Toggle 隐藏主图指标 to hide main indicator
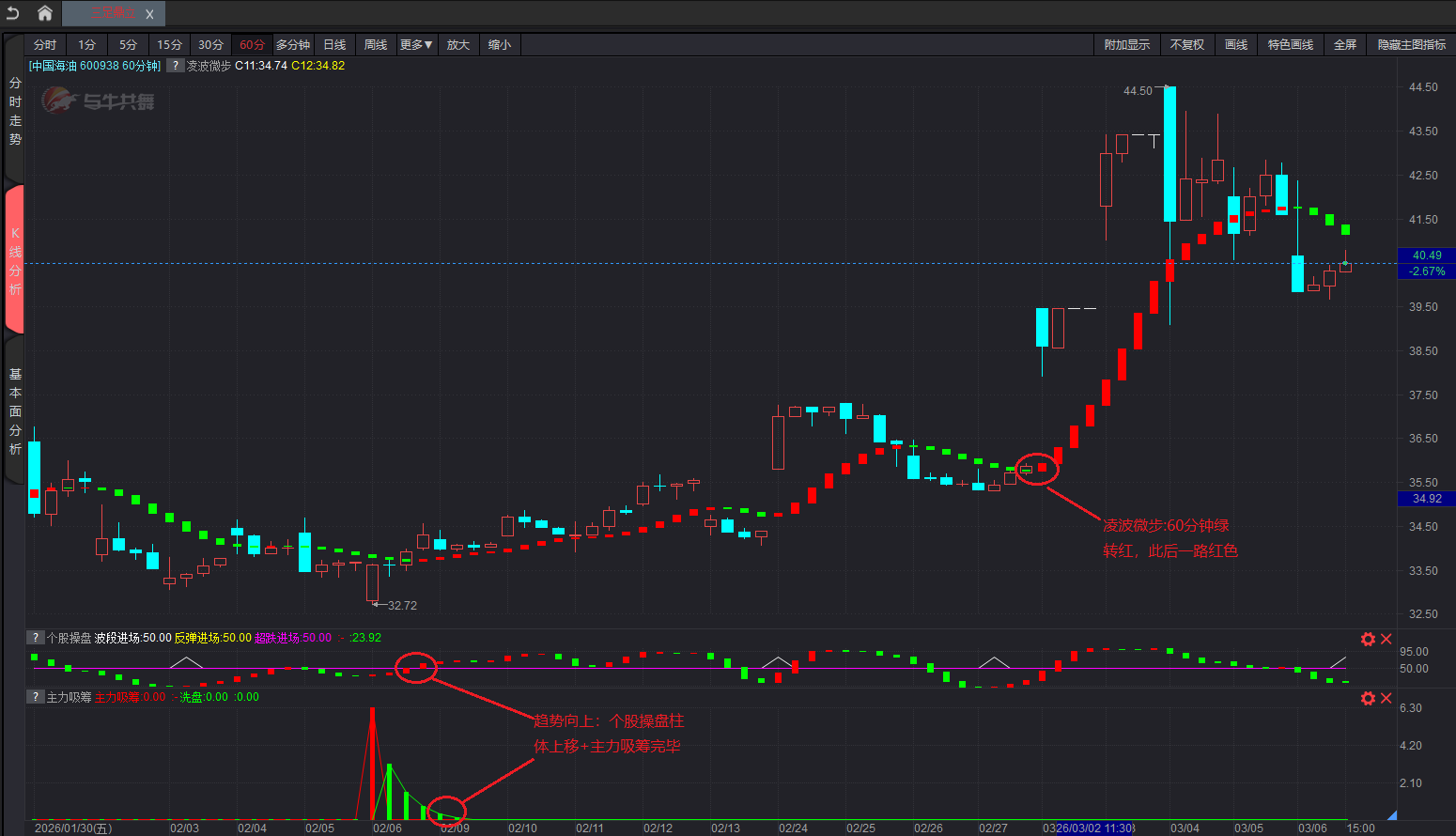Image resolution: width=1456 pixels, height=836 pixels. point(1411,45)
